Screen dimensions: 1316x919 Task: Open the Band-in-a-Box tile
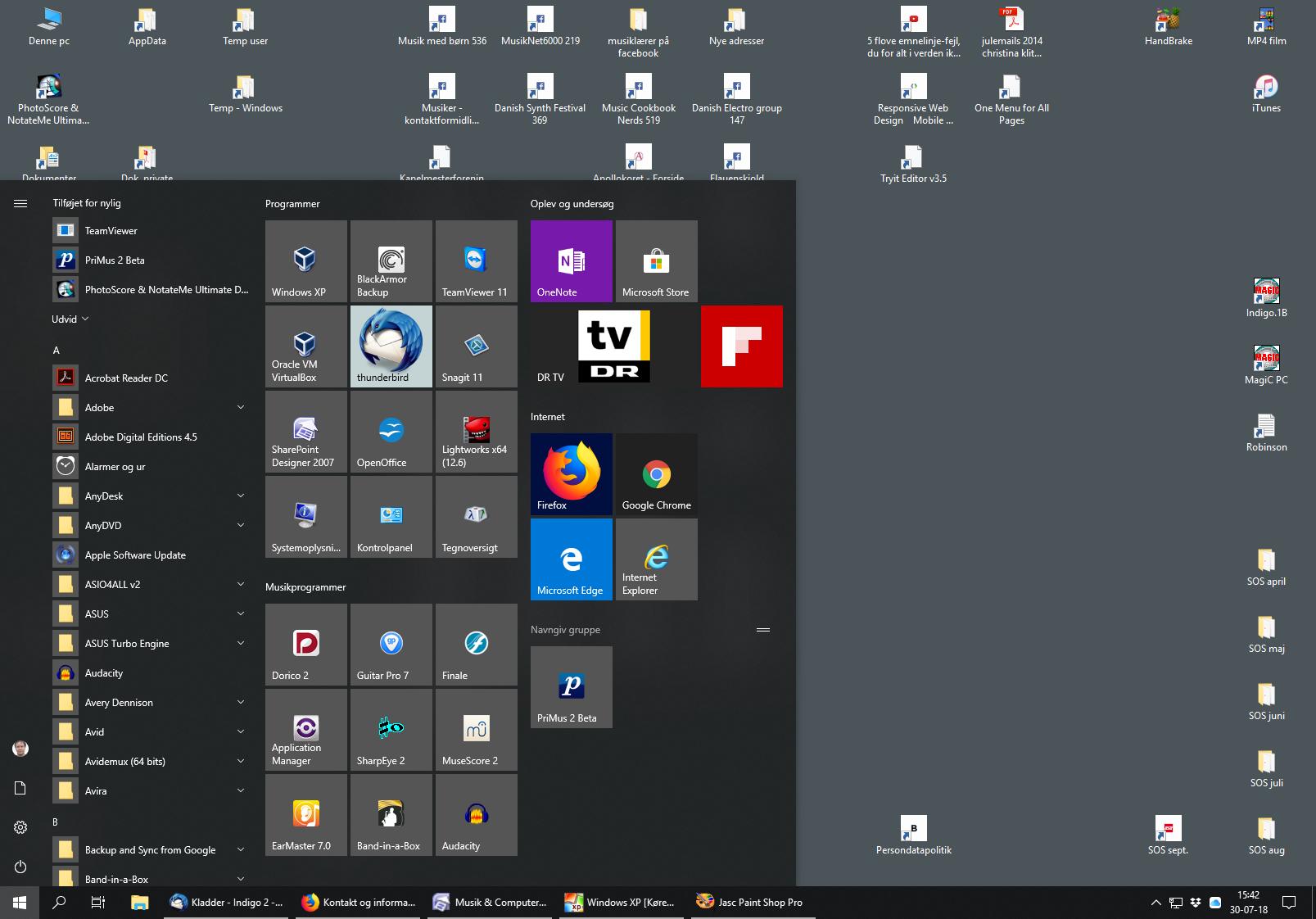pyautogui.click(x=391, y=815)
